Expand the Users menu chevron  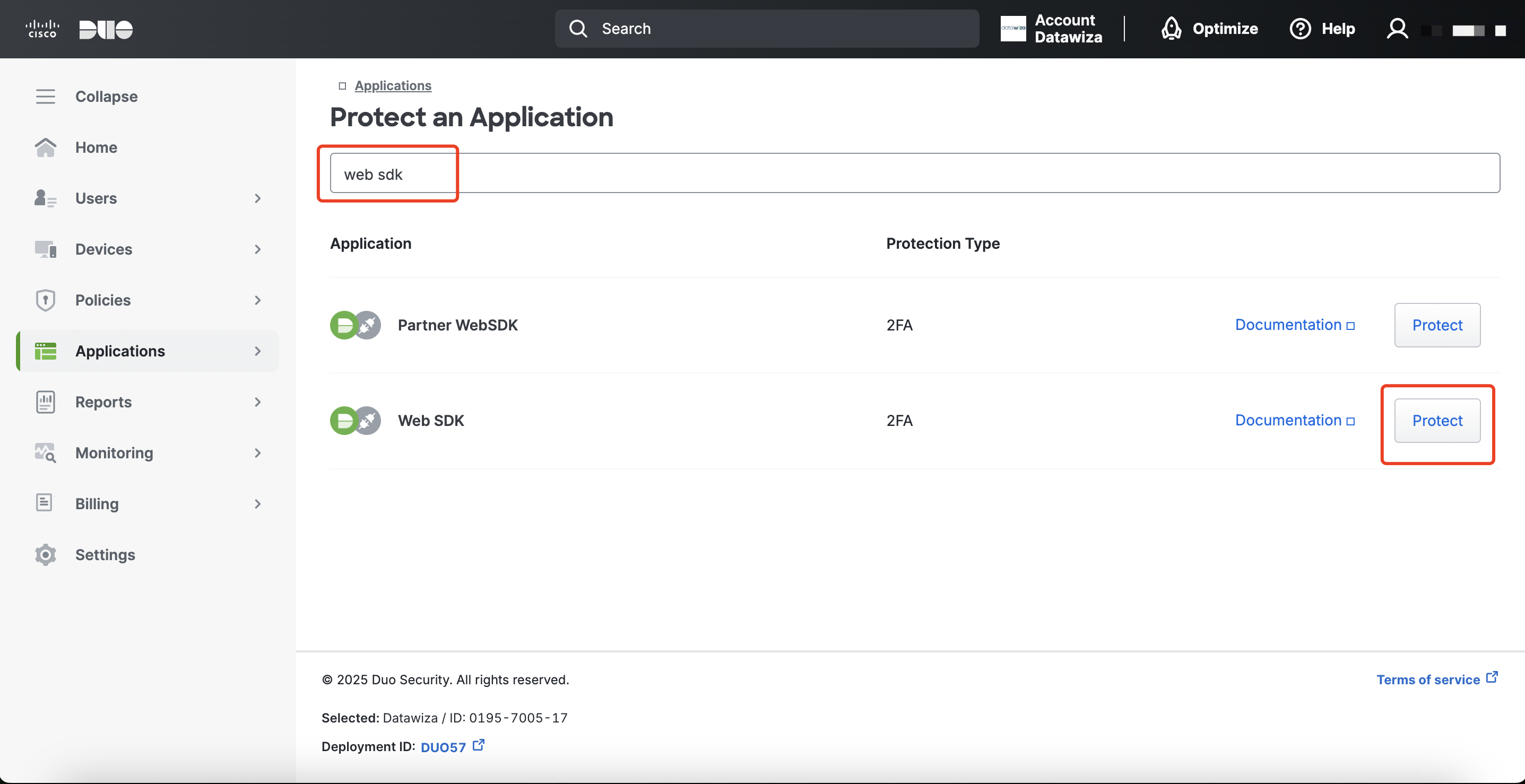[x=257, y=198]
